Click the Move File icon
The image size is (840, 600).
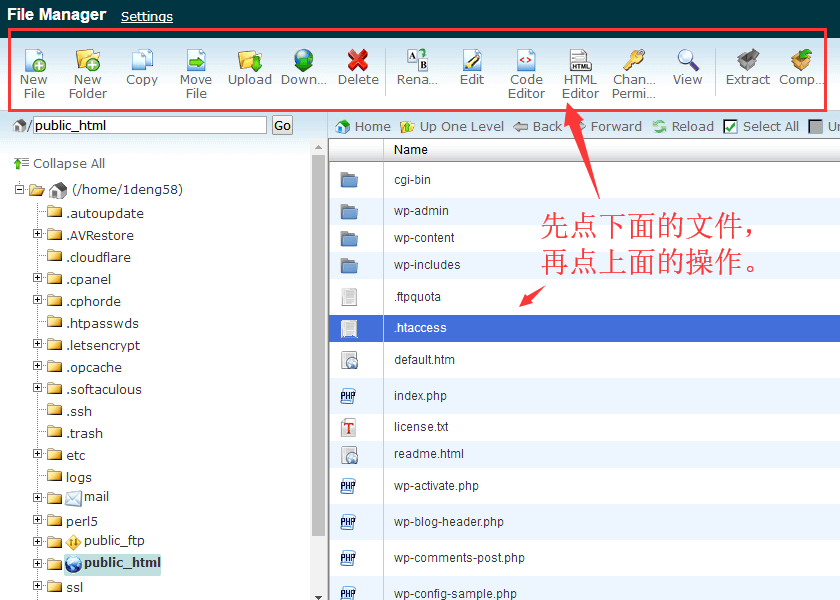(196, 62)
